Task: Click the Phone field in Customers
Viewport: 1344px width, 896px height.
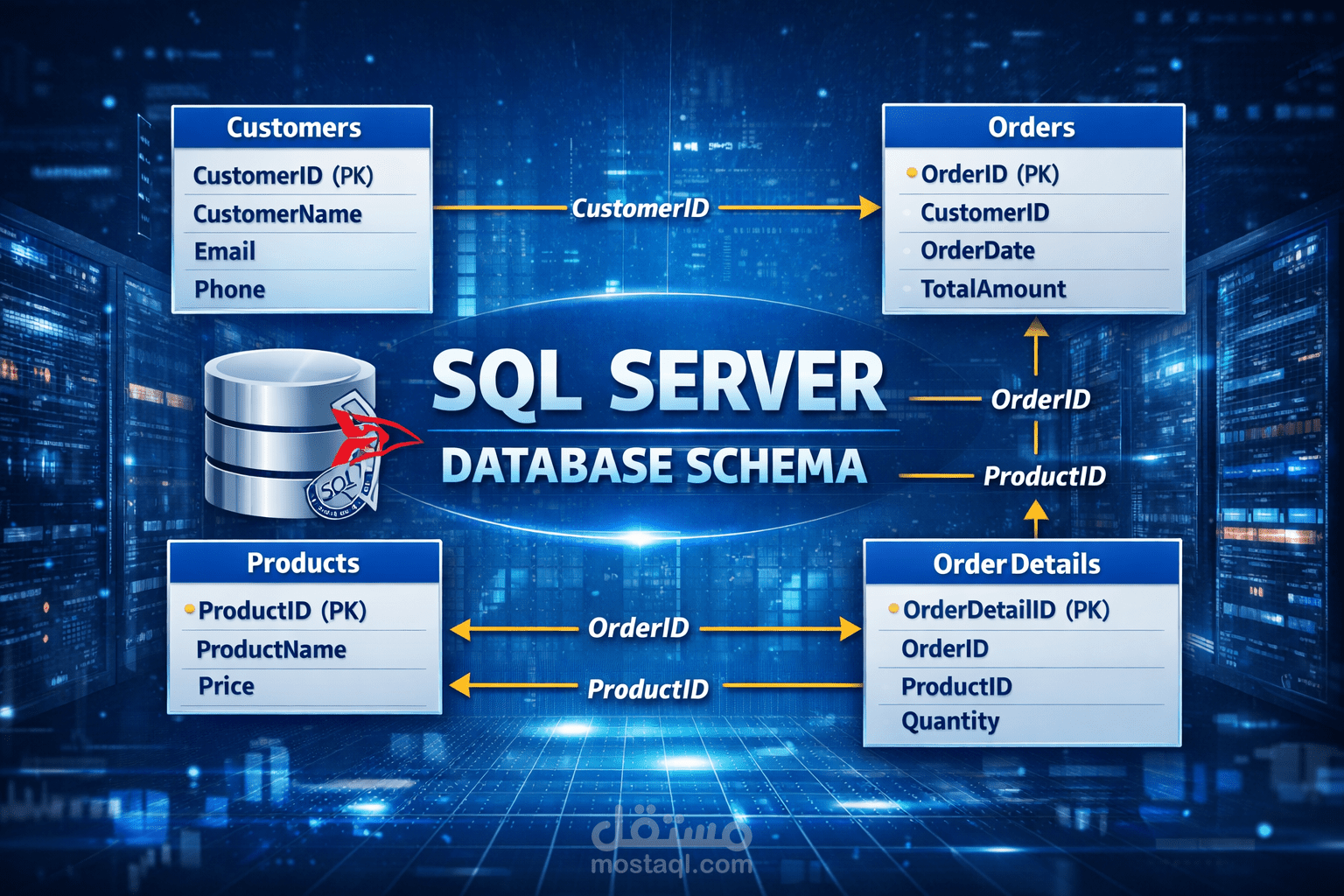Action: [302, 289]
